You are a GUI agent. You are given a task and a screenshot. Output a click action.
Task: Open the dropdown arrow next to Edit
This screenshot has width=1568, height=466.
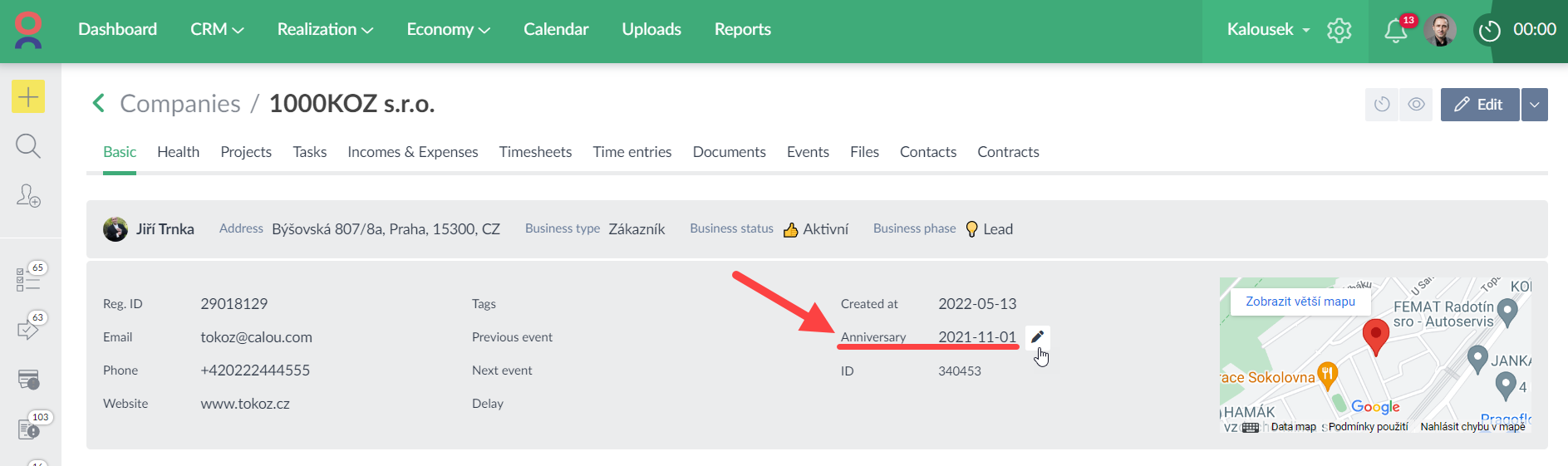click(x=1535, y=105)
